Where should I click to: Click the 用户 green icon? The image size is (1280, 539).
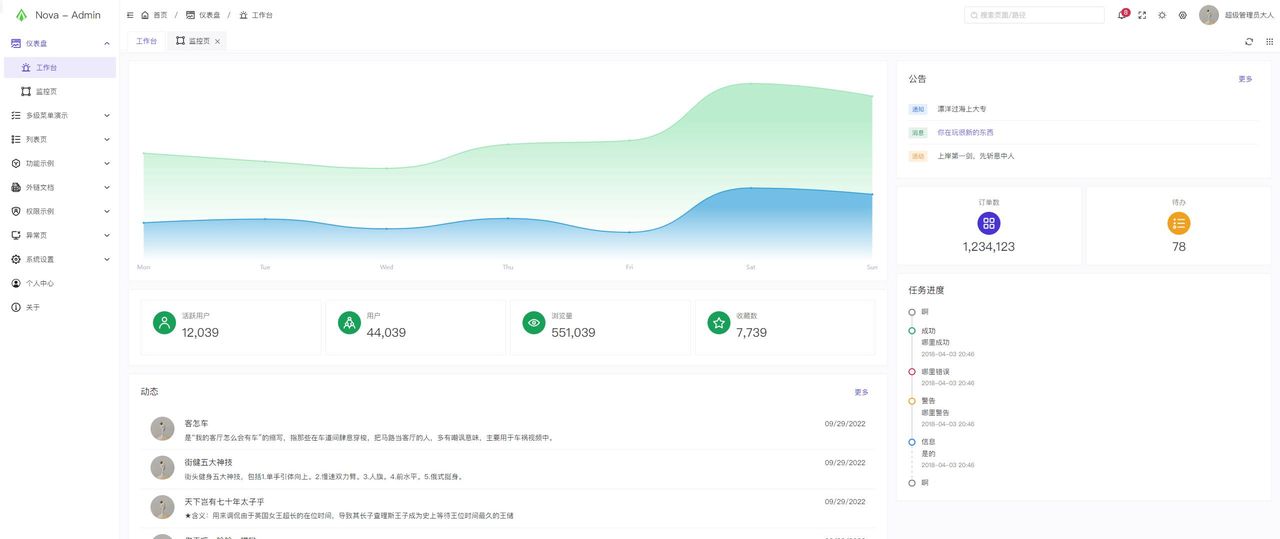point(349,323)
